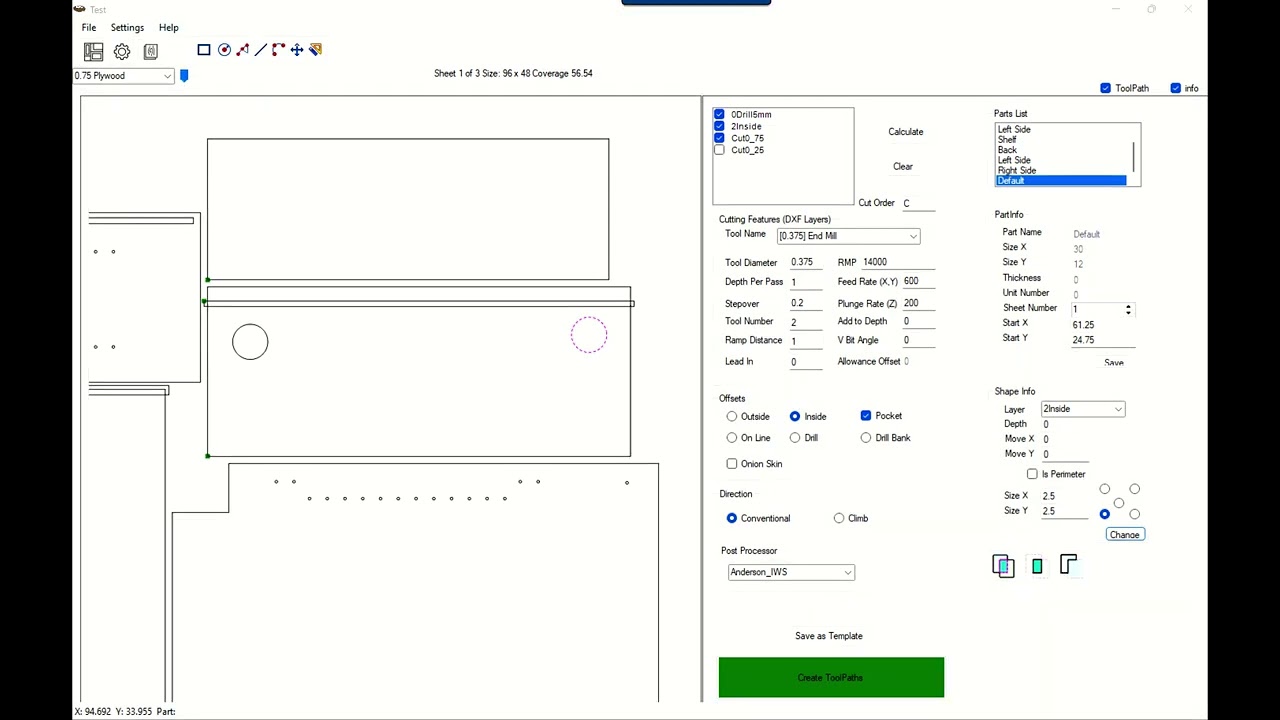Click the Depth Per Pass field
The height and width of the screenshot is (720, 1280).
[806, 282]
